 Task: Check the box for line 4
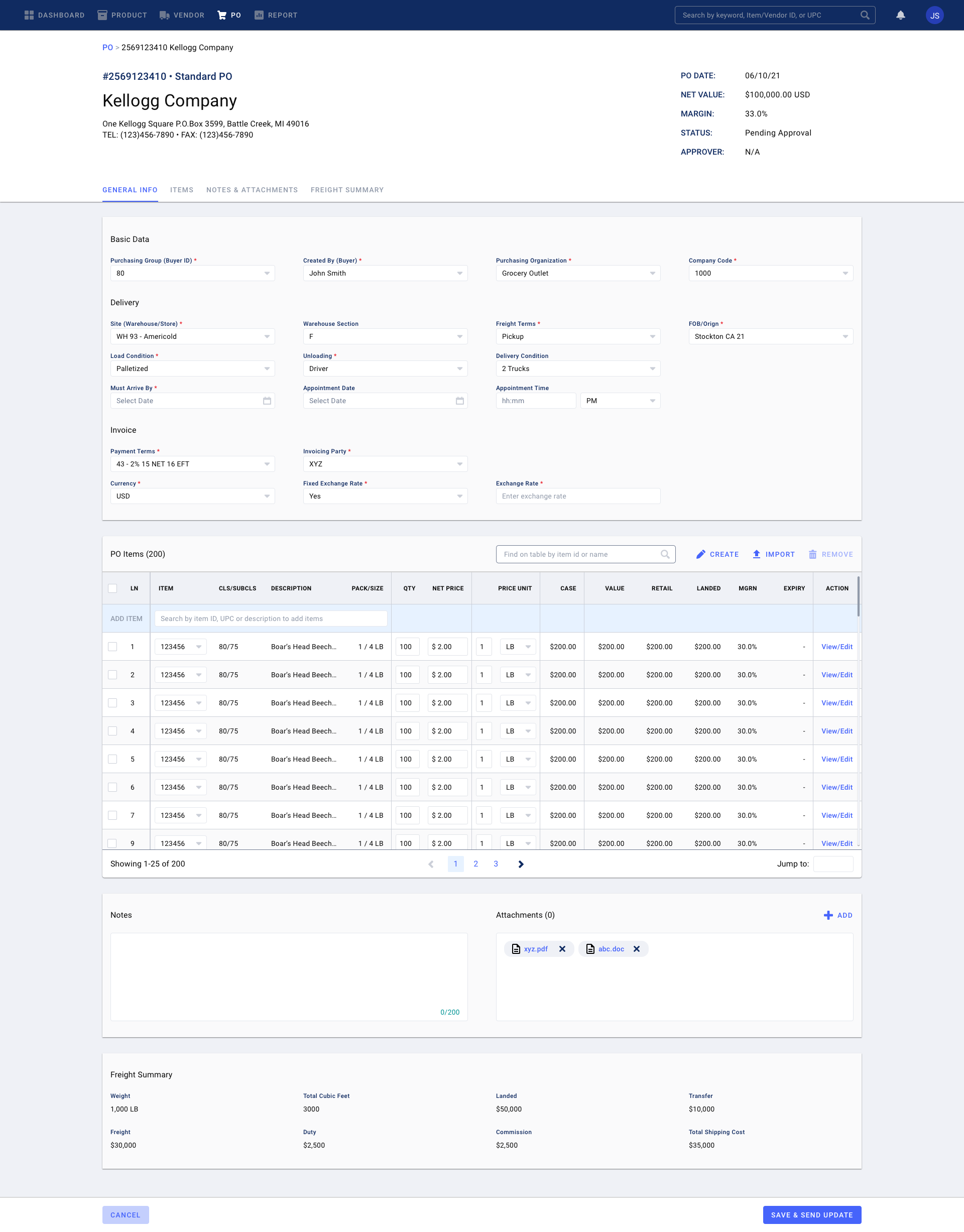(x=112, y=731)
